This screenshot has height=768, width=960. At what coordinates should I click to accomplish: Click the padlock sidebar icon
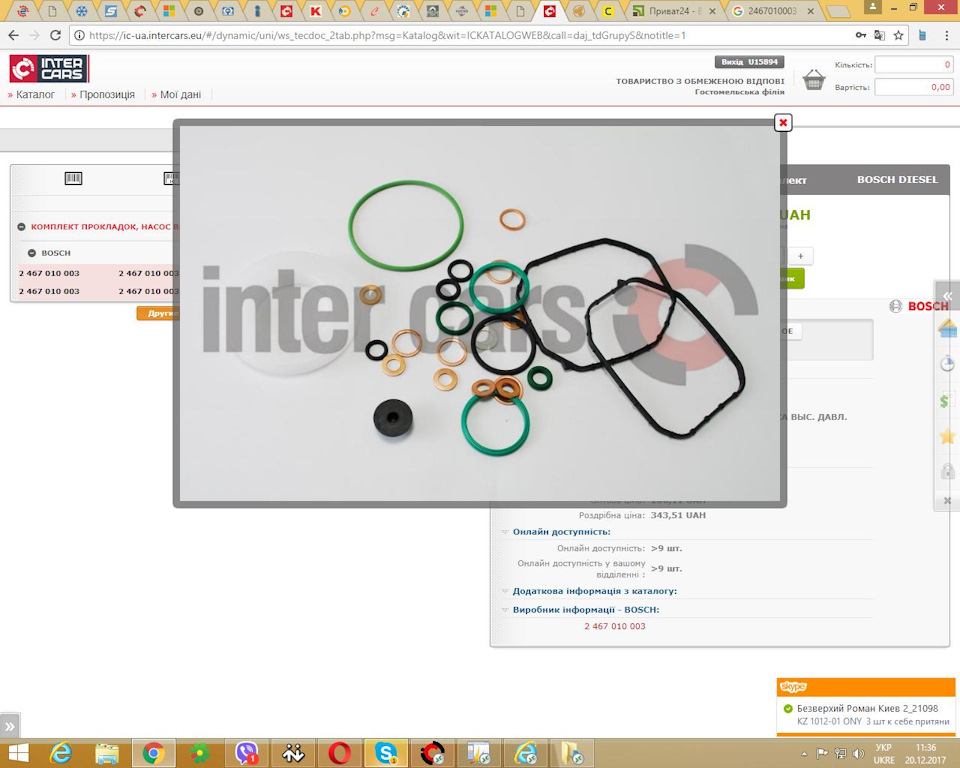(x=947, y=471)
